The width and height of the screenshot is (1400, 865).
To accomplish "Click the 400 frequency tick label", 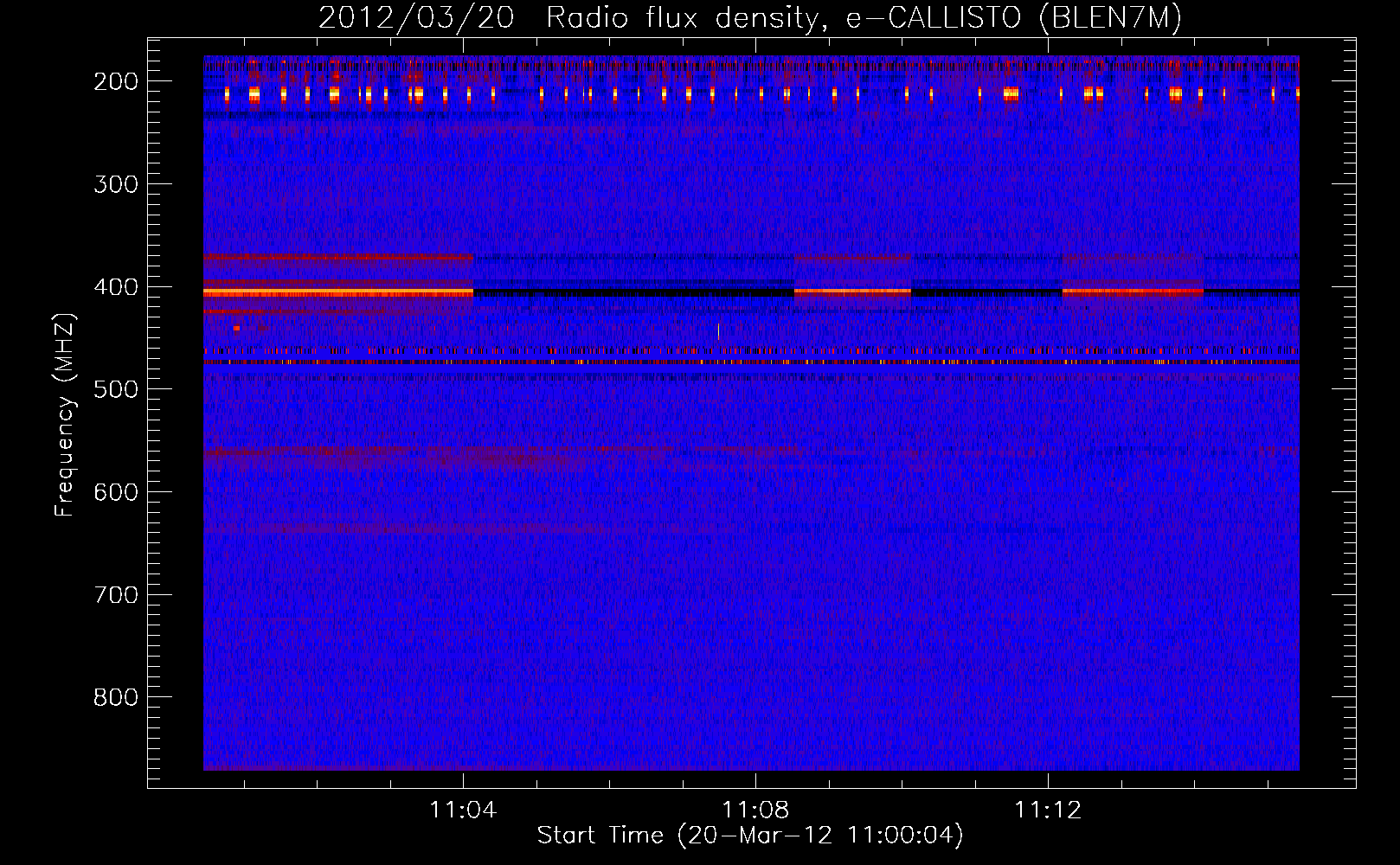I will tap(115, 287).
